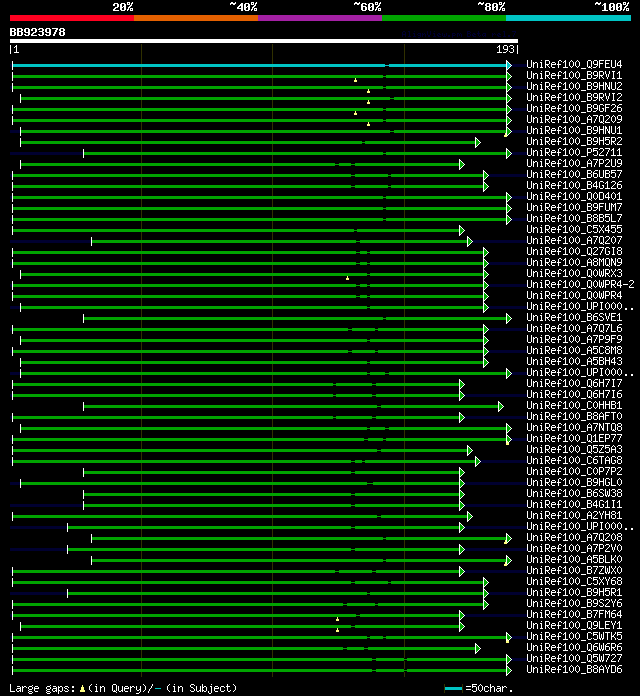Open hit UniRef100_B8AYD6

(x=574, y=669)
